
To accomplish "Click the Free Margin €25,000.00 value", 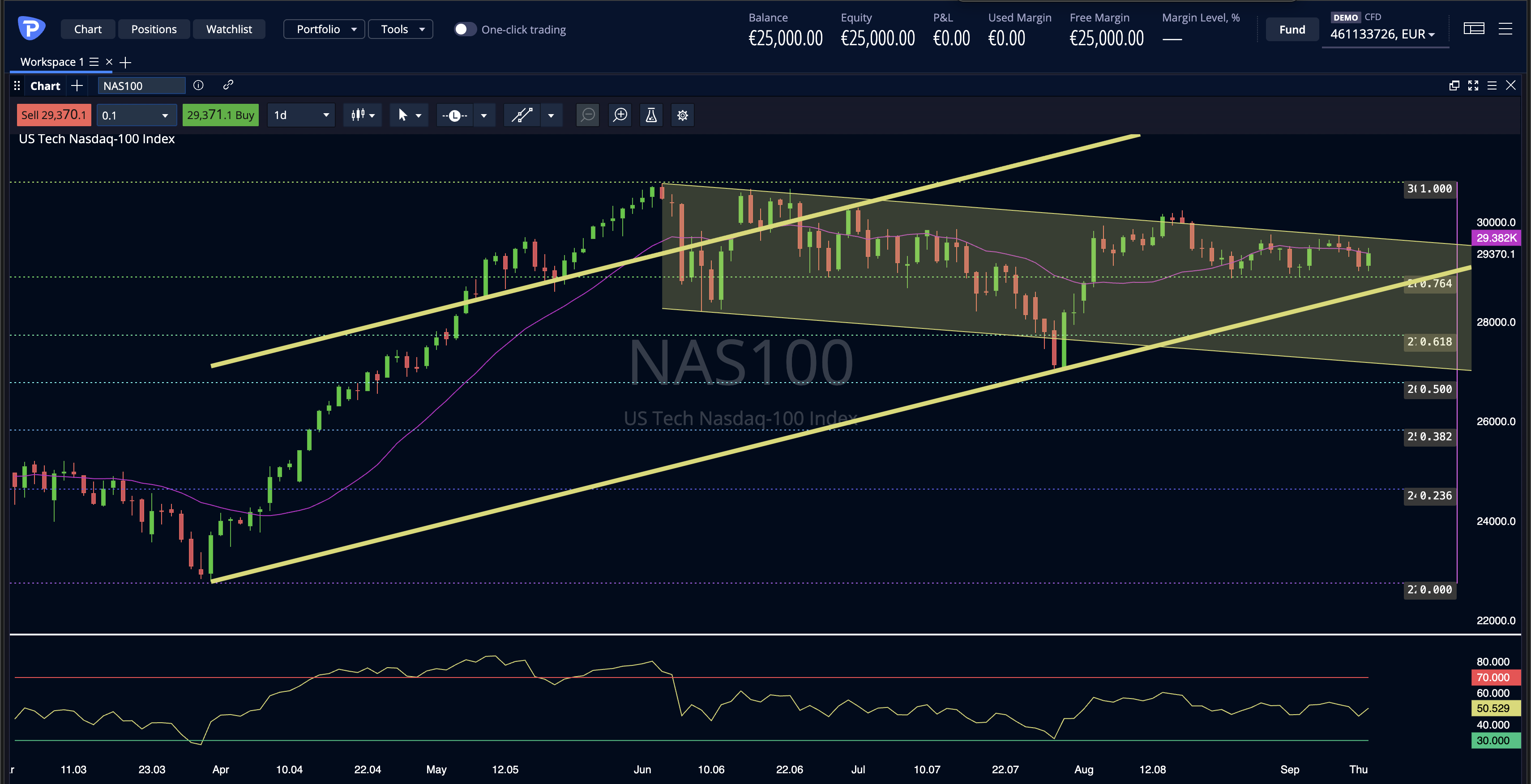I will click(x=1106, y=38).
